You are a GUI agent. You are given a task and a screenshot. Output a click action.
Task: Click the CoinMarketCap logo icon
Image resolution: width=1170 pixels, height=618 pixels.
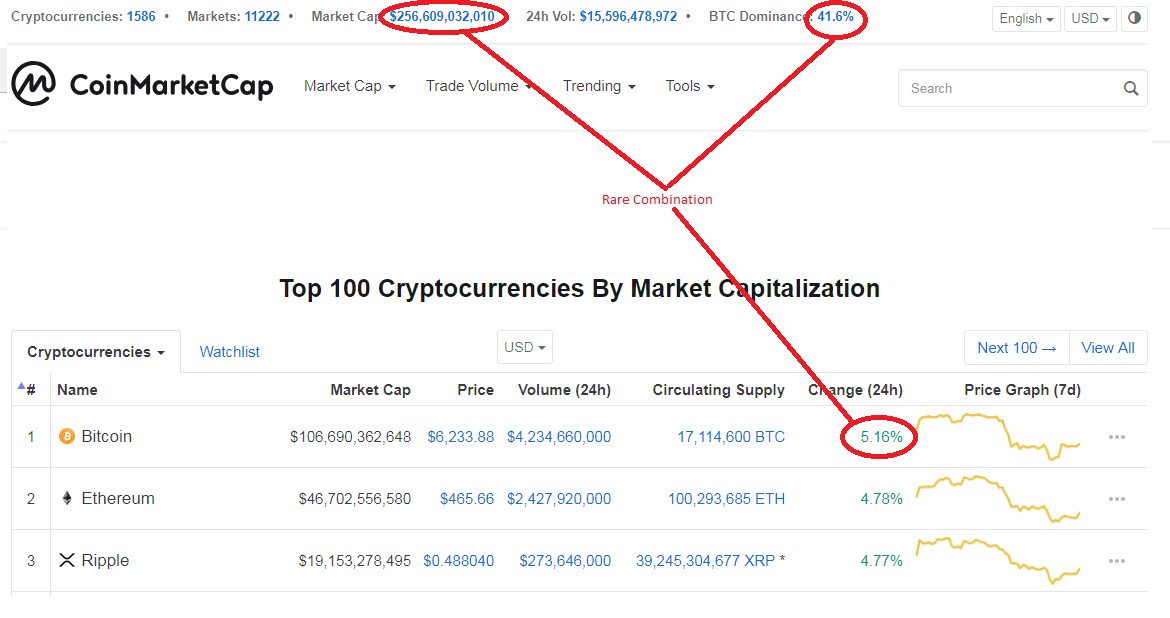(33, 84)
